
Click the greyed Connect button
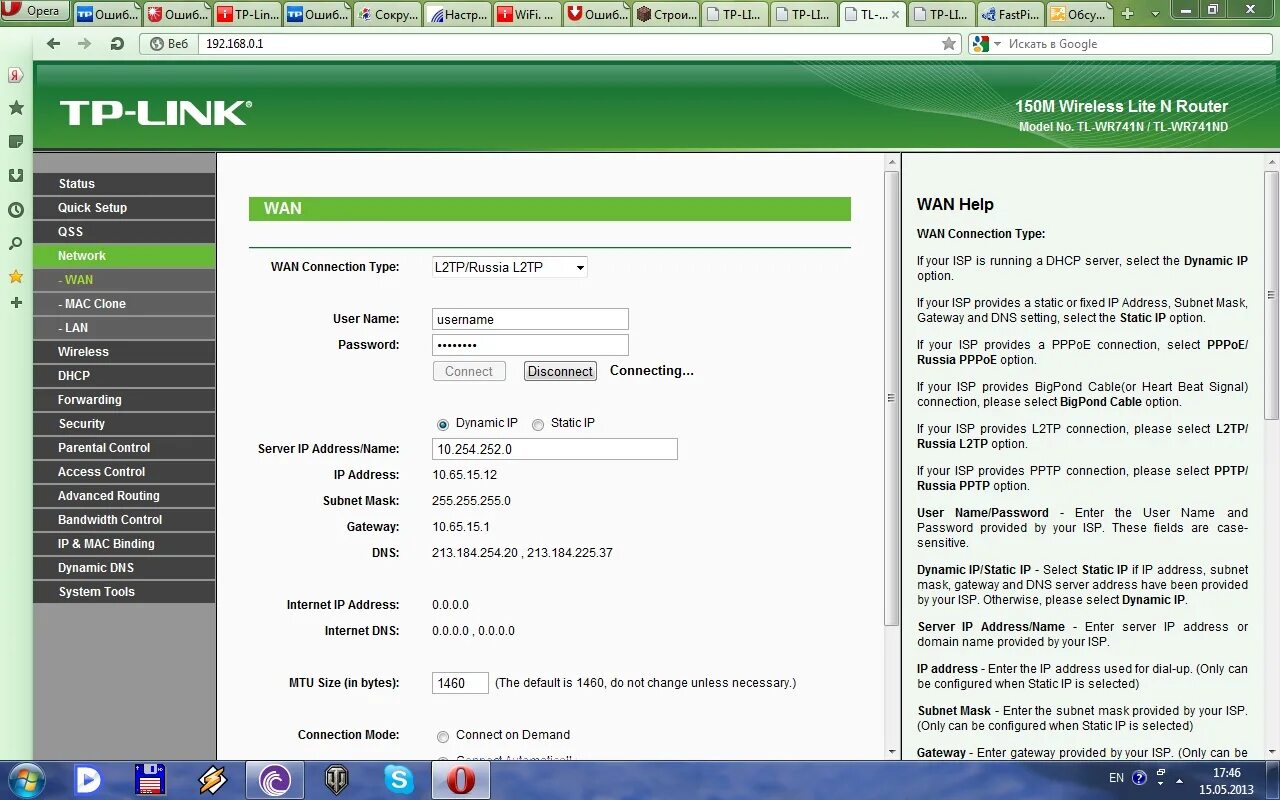coord(468,371)
